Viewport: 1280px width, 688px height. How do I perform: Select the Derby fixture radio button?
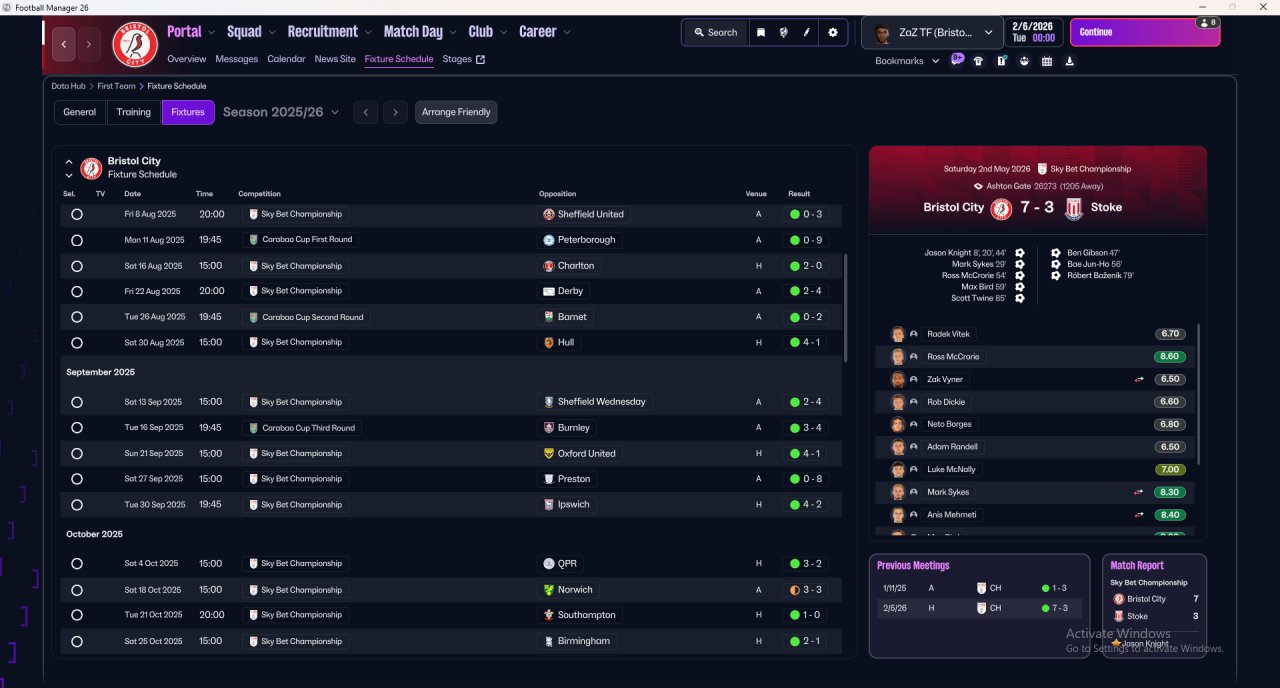click(x=77, y=291)
